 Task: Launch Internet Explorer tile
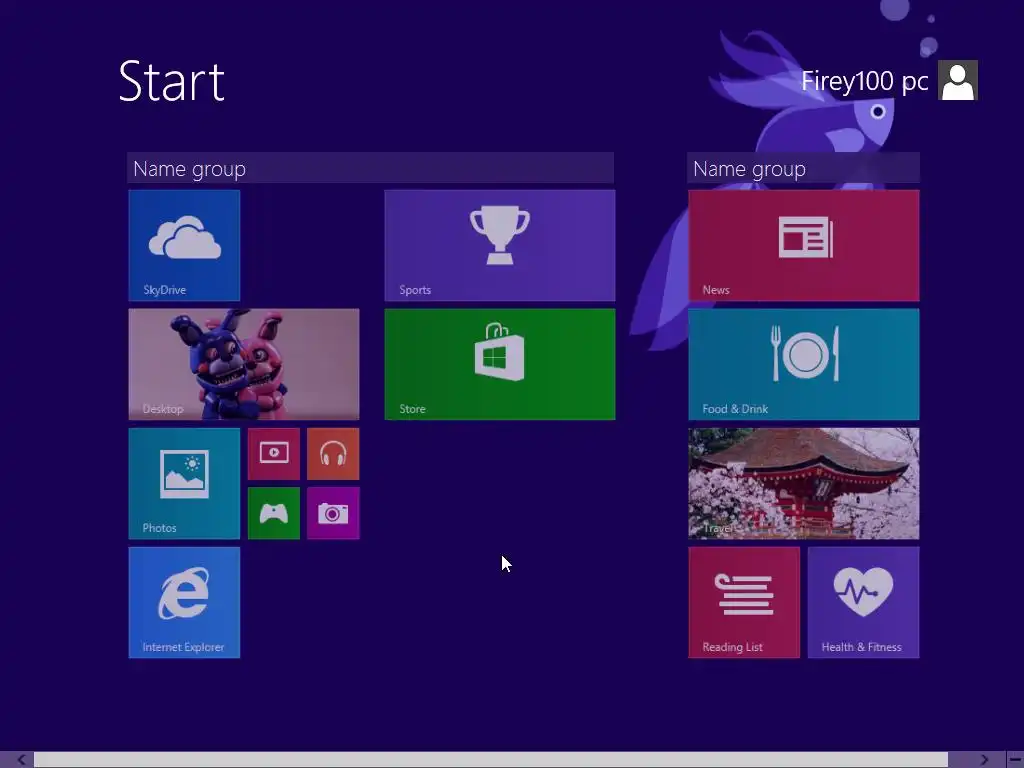(184, 603)
